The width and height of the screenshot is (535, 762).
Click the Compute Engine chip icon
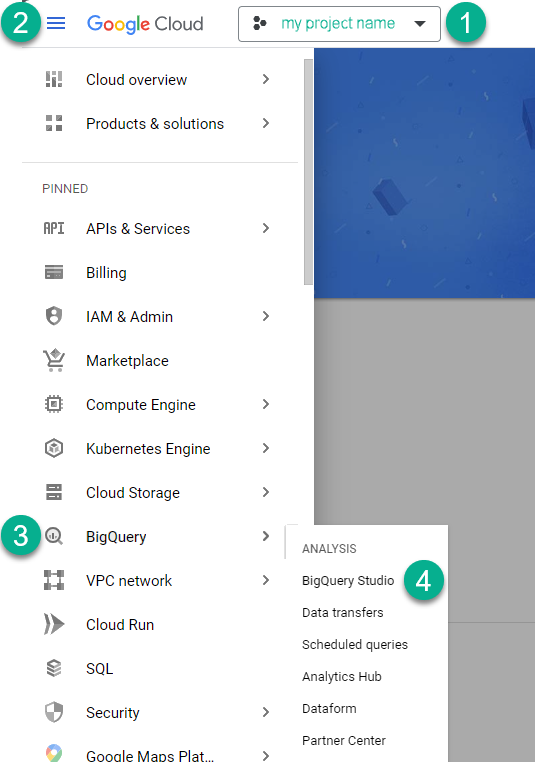(x=54, y=404)
